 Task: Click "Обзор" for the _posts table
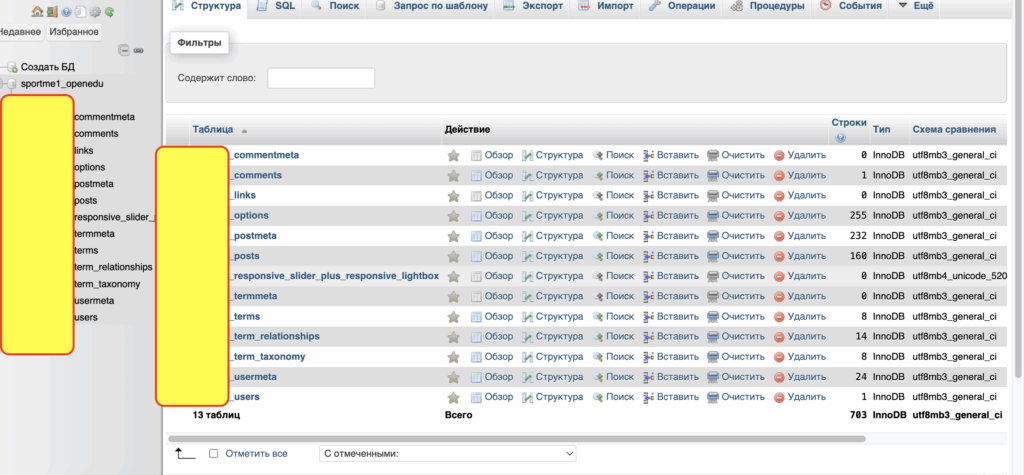[x=491, y=256]
